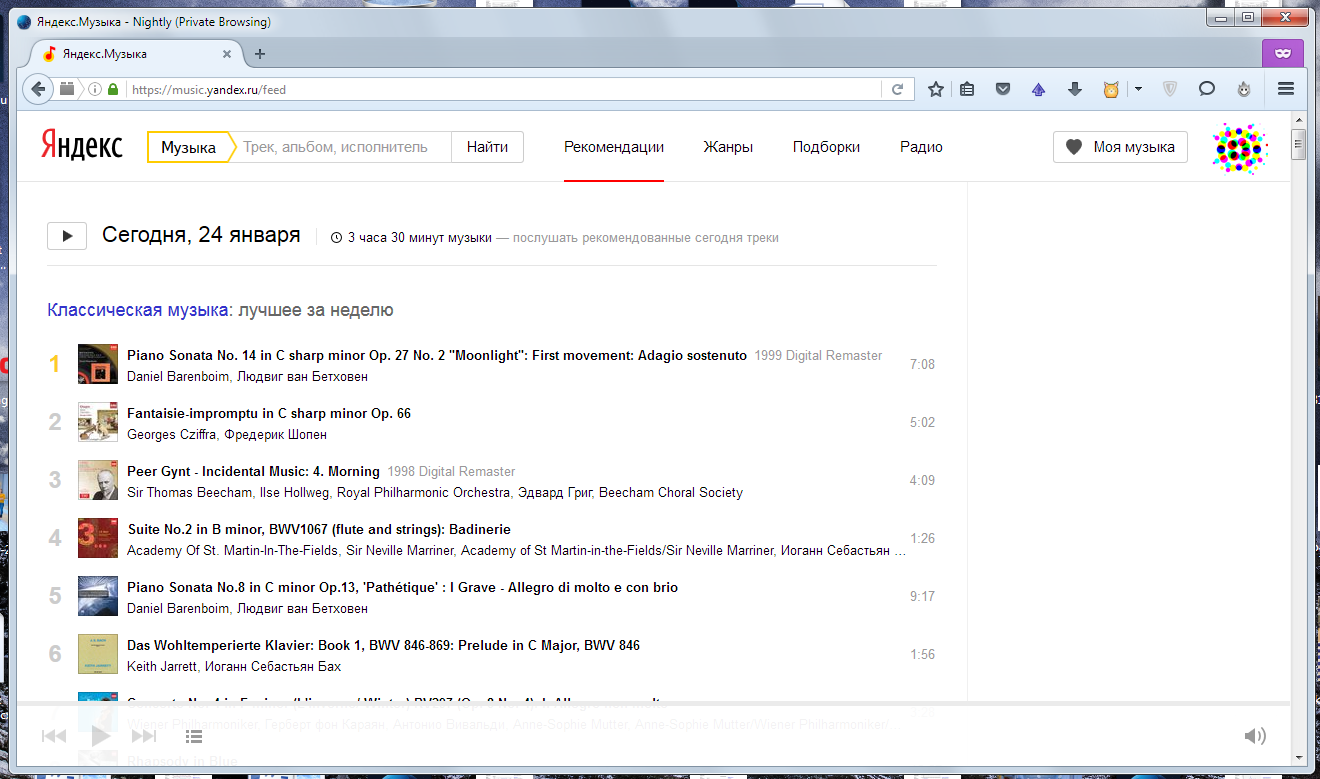Click the Pathétique sonata album cover

coord(98,596)
